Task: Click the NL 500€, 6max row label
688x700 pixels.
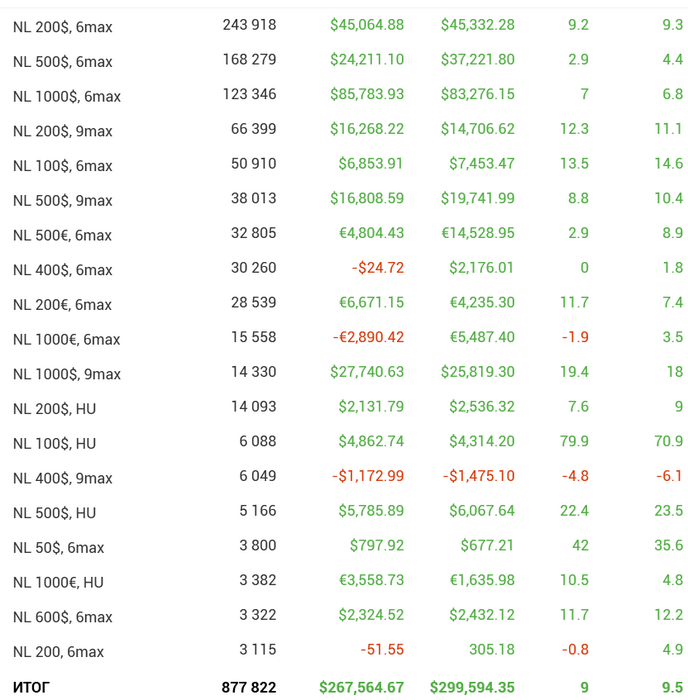Action: click(x=62, y=235)
